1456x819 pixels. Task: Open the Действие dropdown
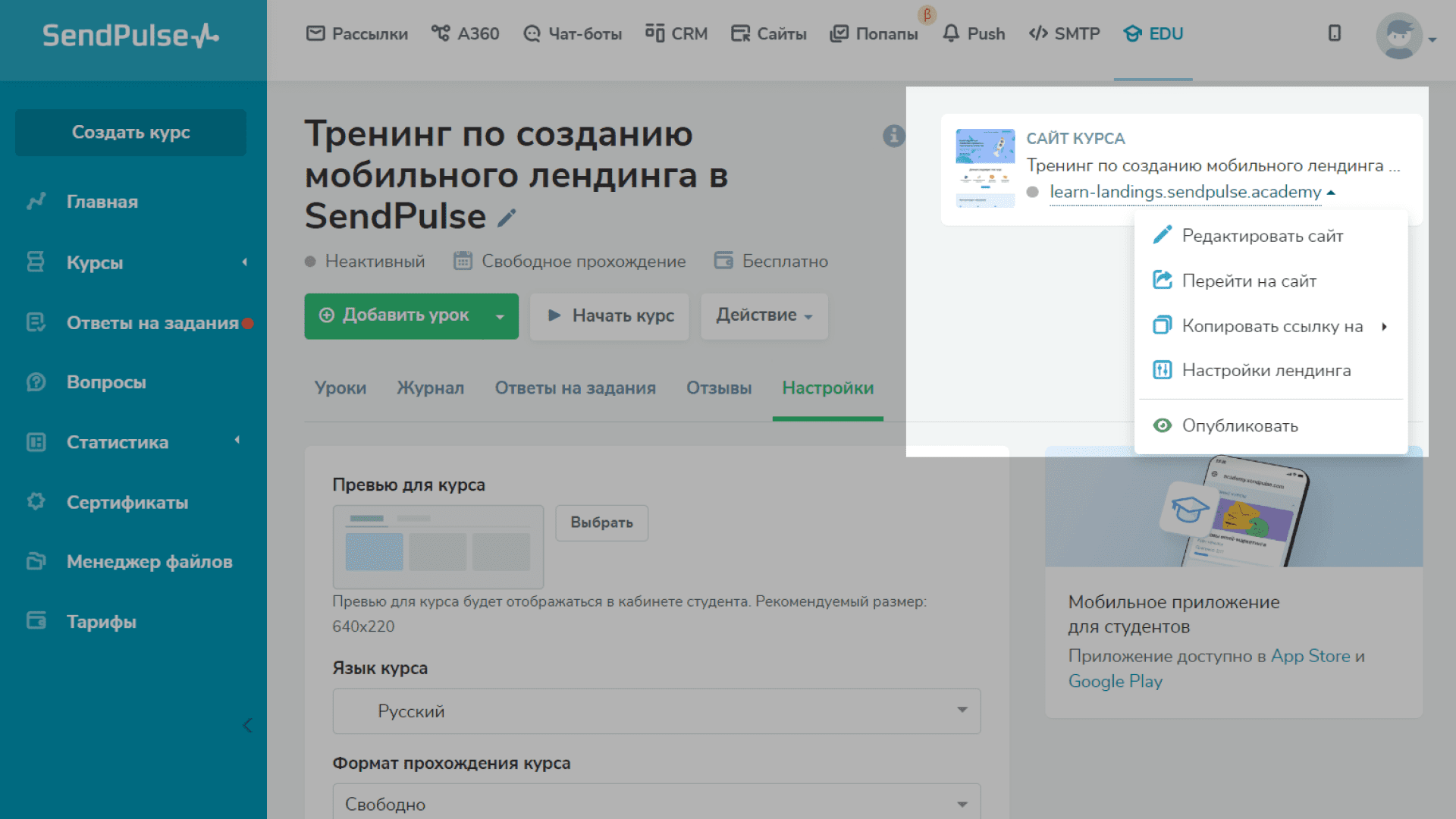(x=764, y=315)
